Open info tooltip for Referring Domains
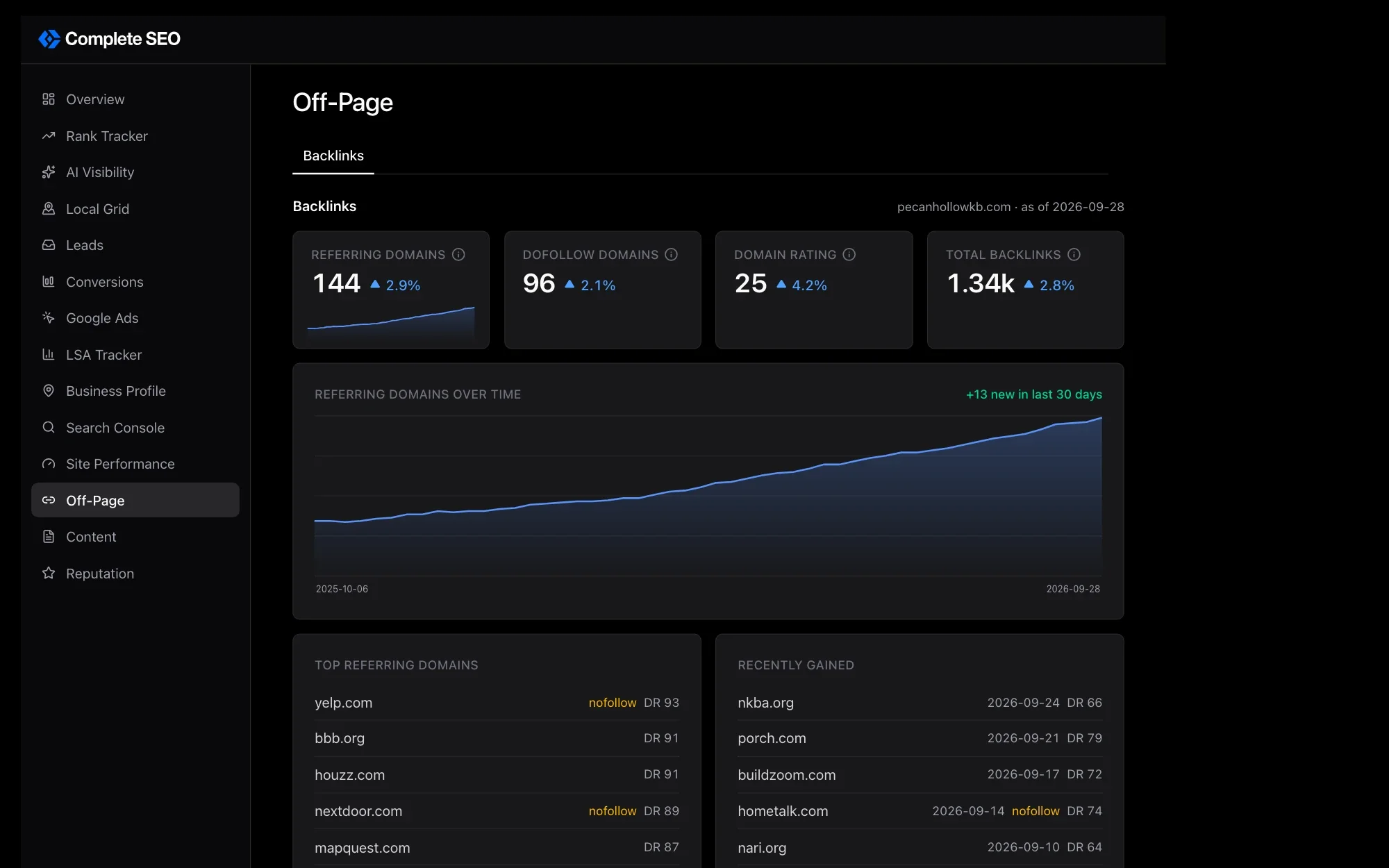 point(458,255)
